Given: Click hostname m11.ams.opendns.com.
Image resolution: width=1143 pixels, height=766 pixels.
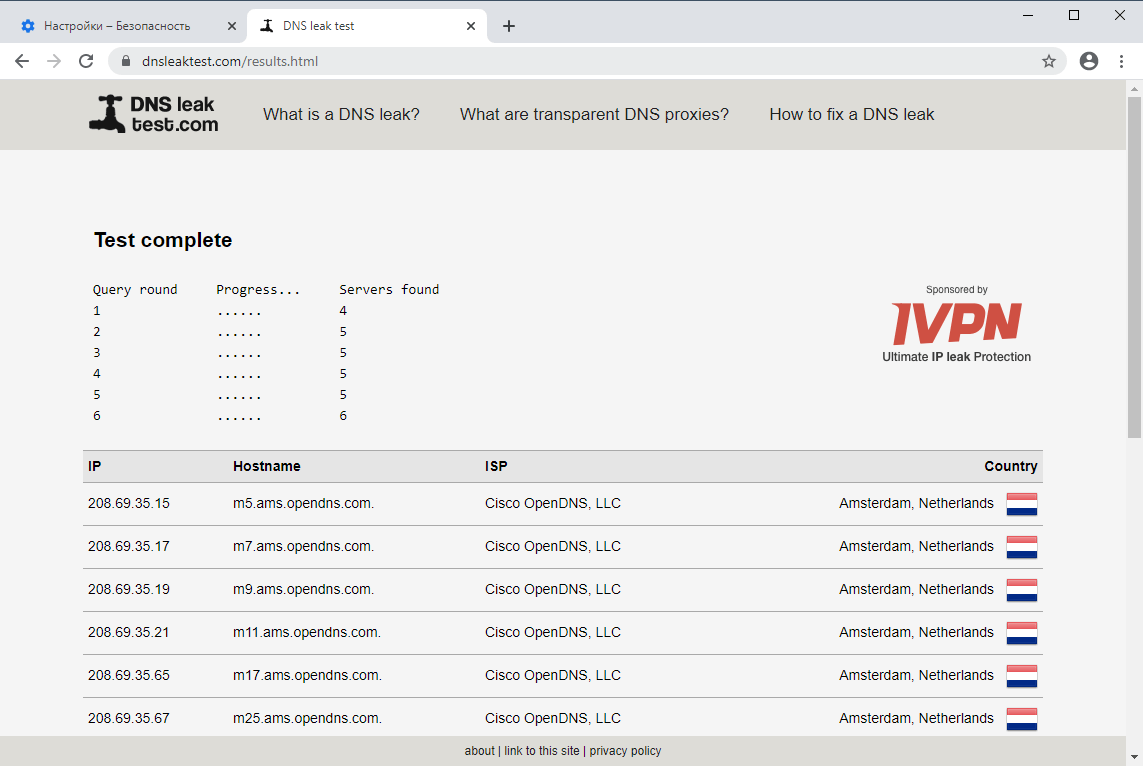Looking at the screenshot, I should click(307, 633).
